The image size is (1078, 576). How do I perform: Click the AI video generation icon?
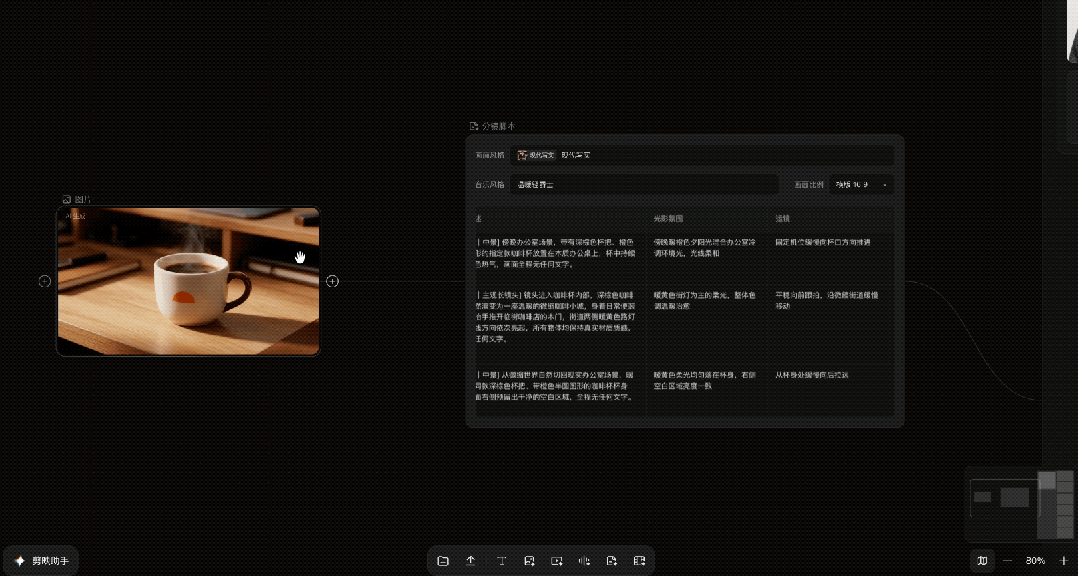[557, 561]
